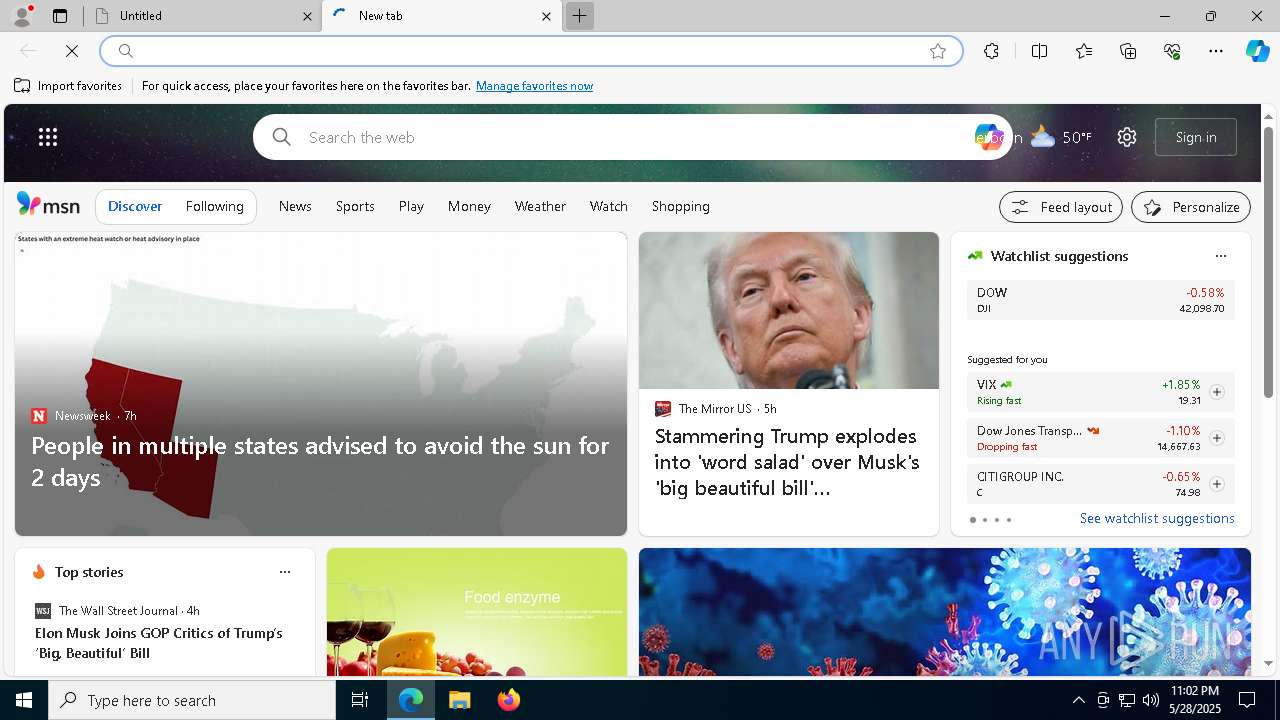
Task: Click the Search the web box
Action: pos(632,137)
